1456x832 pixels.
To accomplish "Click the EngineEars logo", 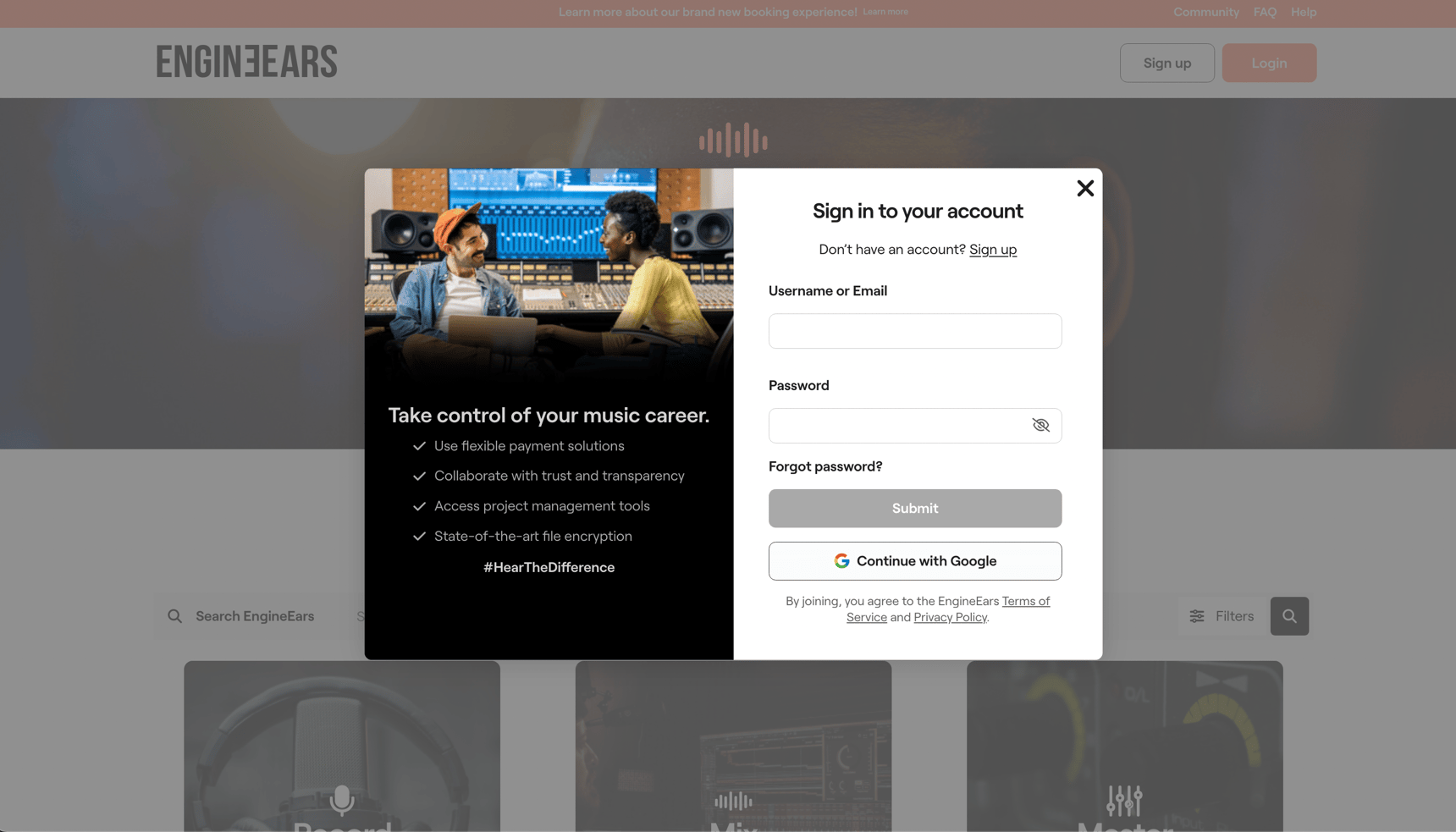I will coord(246,62).
